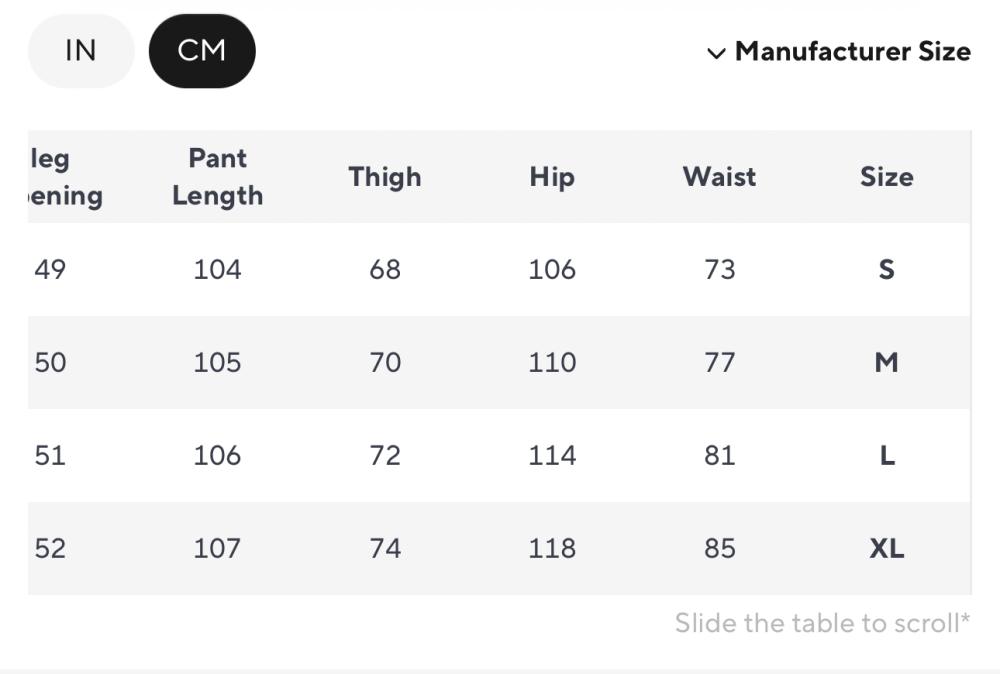The height and width of the screenshot is (674, 1000).
Task: Select the size S row label
Action: click(886, 270)
